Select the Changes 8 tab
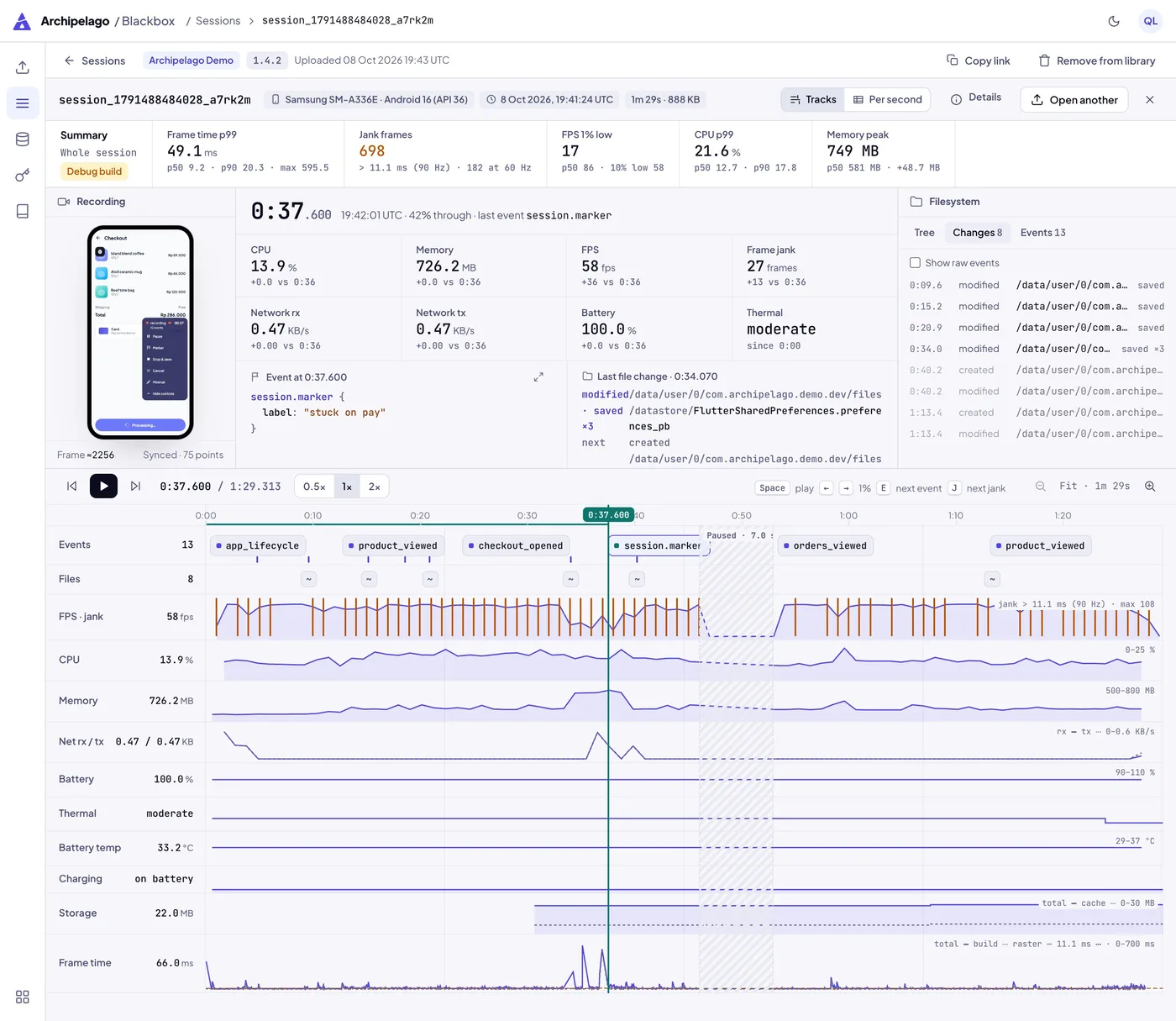 pyautogui.click(x=977, y=233)
